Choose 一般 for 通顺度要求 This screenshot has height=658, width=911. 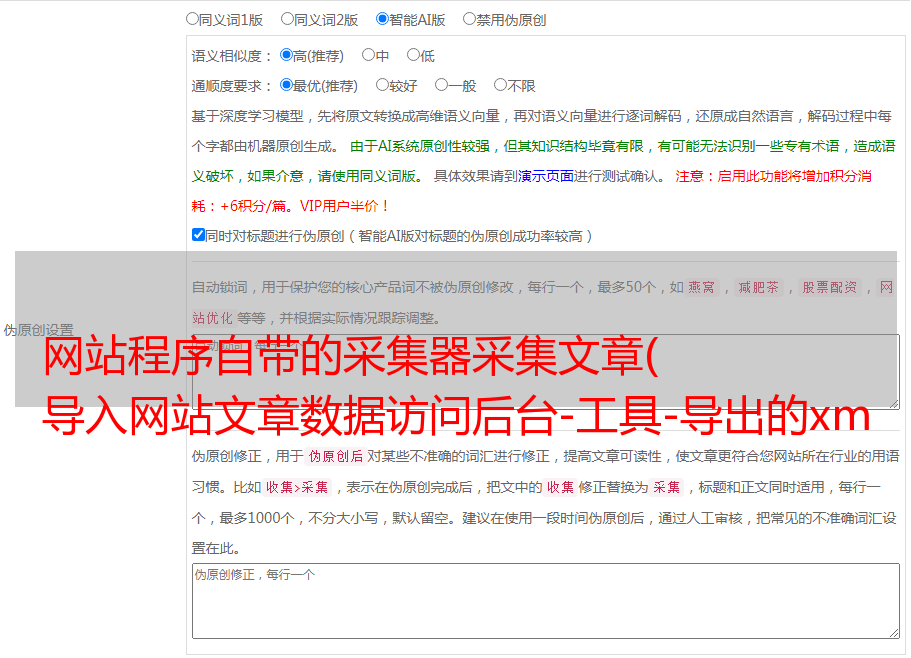click(442, 85)
